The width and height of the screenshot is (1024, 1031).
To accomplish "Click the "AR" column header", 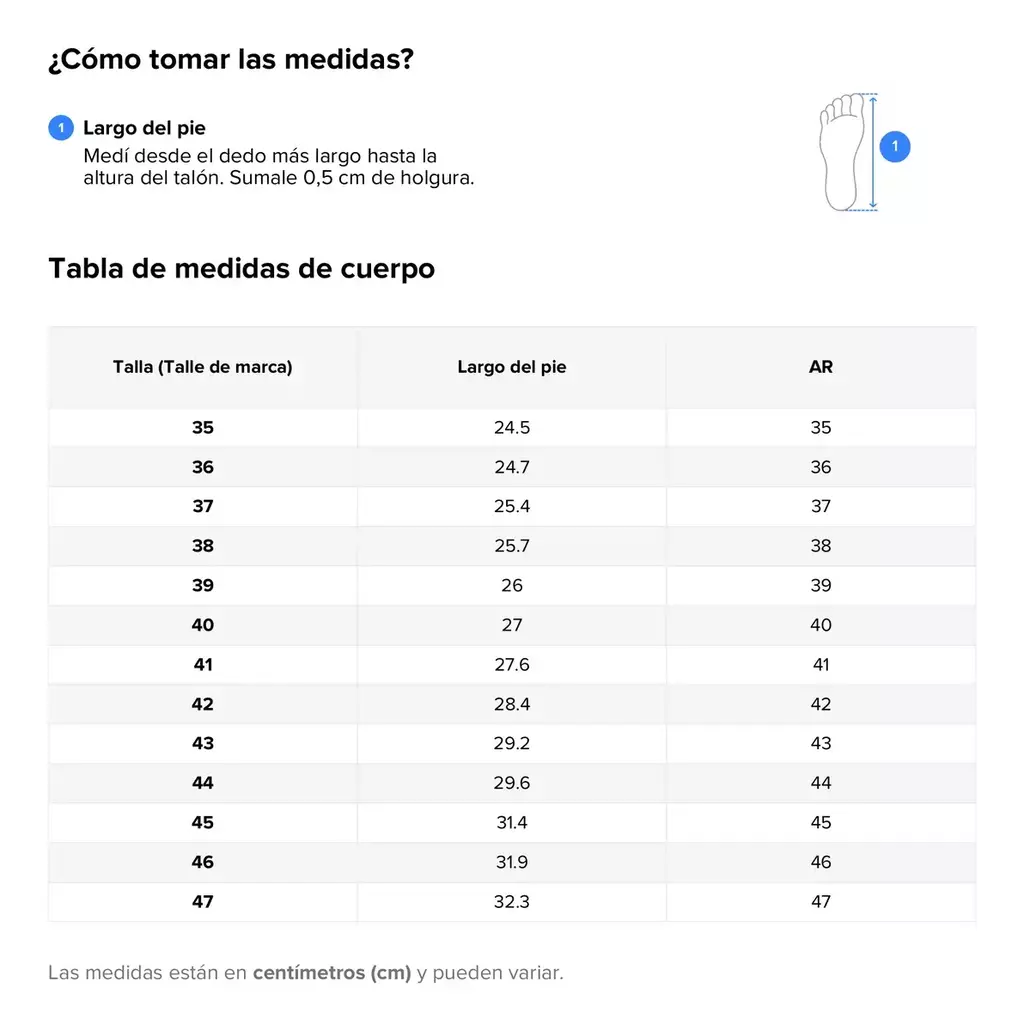I will pos(821,367).
